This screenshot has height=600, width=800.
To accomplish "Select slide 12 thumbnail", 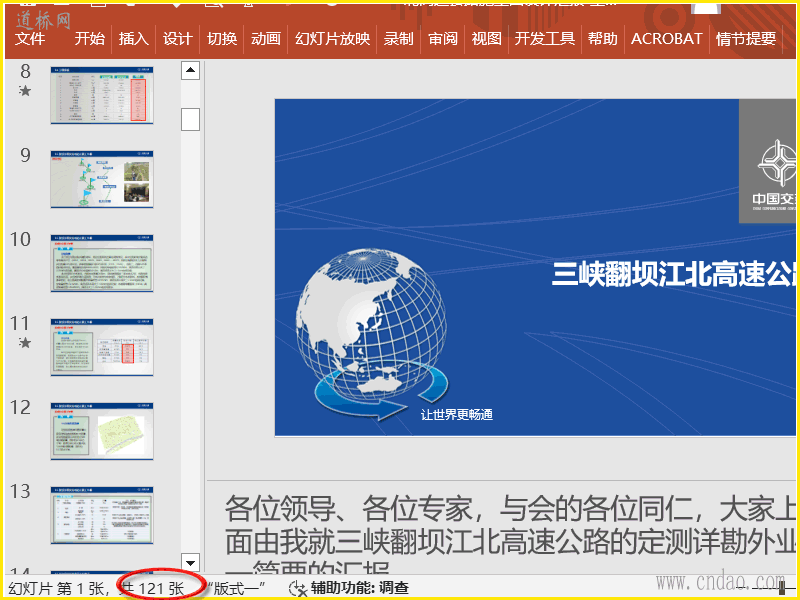I will (x=102, y=432).
